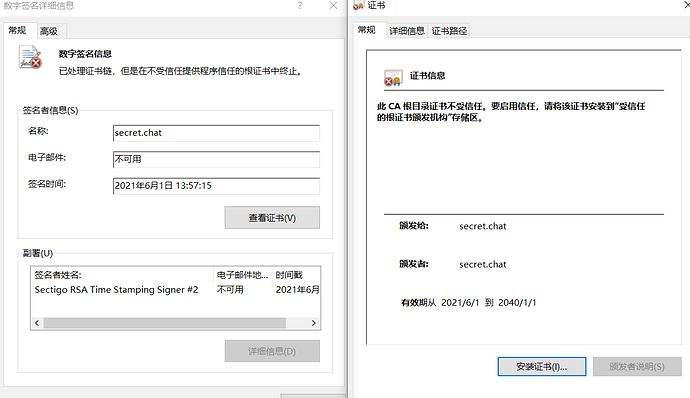Click the 2021年6月 timestamp cell
Image resolution: width=690 pixels, height=398 pixels.
pyautogui.click(x=297, y=290)
